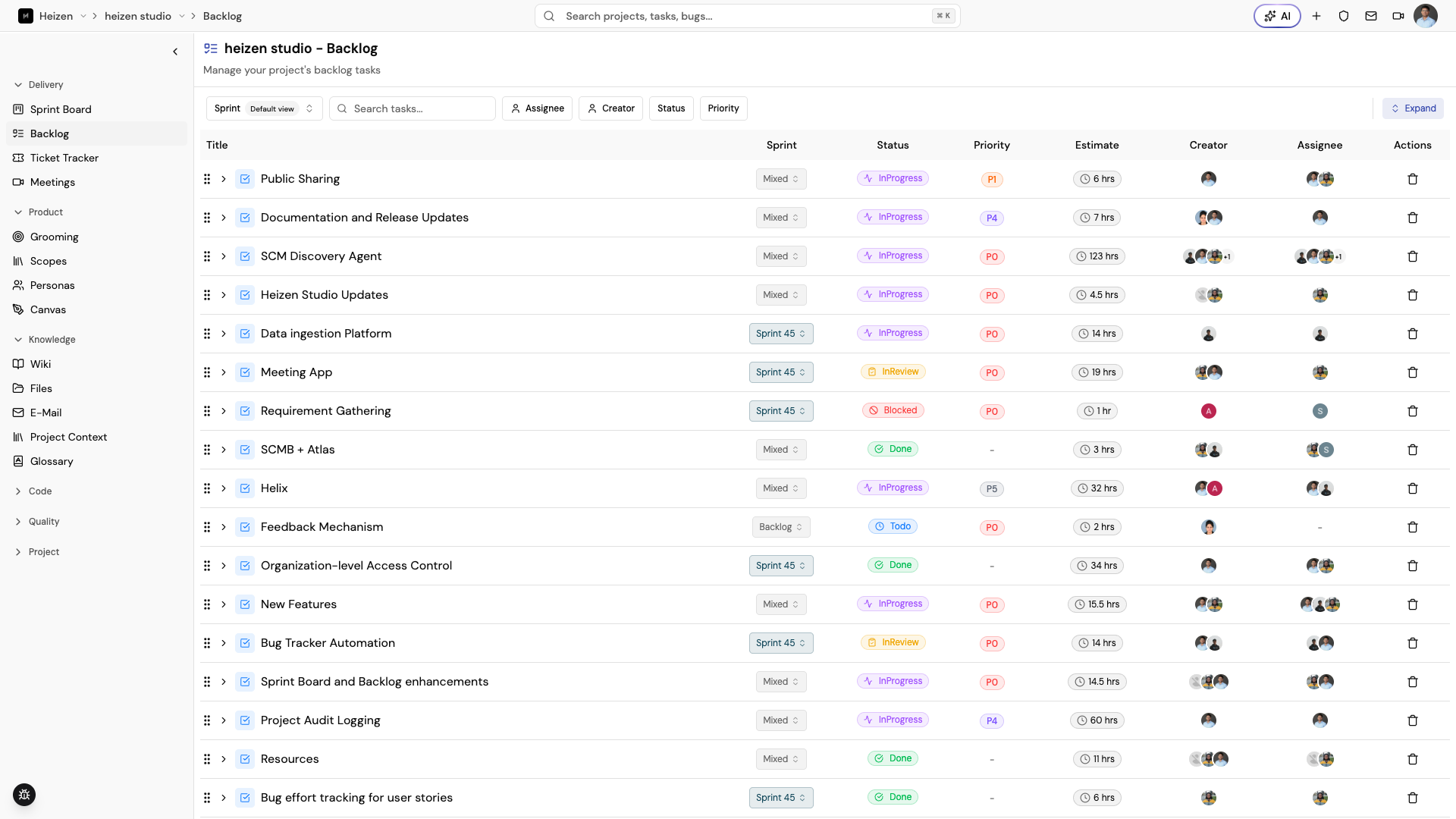Filter by Creator button
The image size is (1456, 819).
610,108
